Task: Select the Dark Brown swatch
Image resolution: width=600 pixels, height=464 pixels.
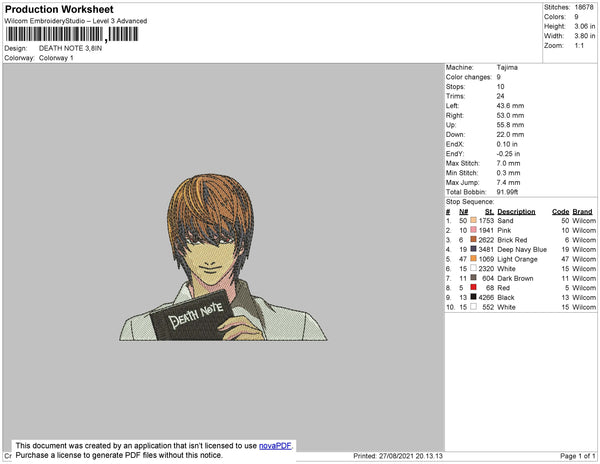Action: (x=473, y=278)
